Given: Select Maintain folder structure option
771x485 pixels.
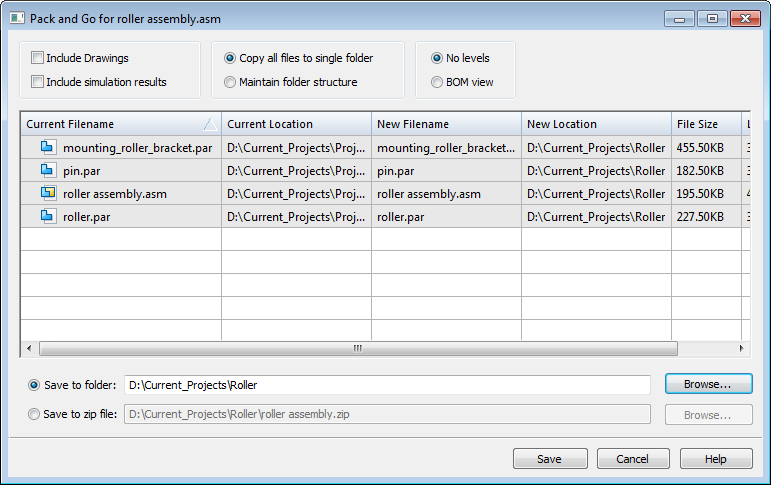Looking at the screenshot, I should [x=231, y=82].
